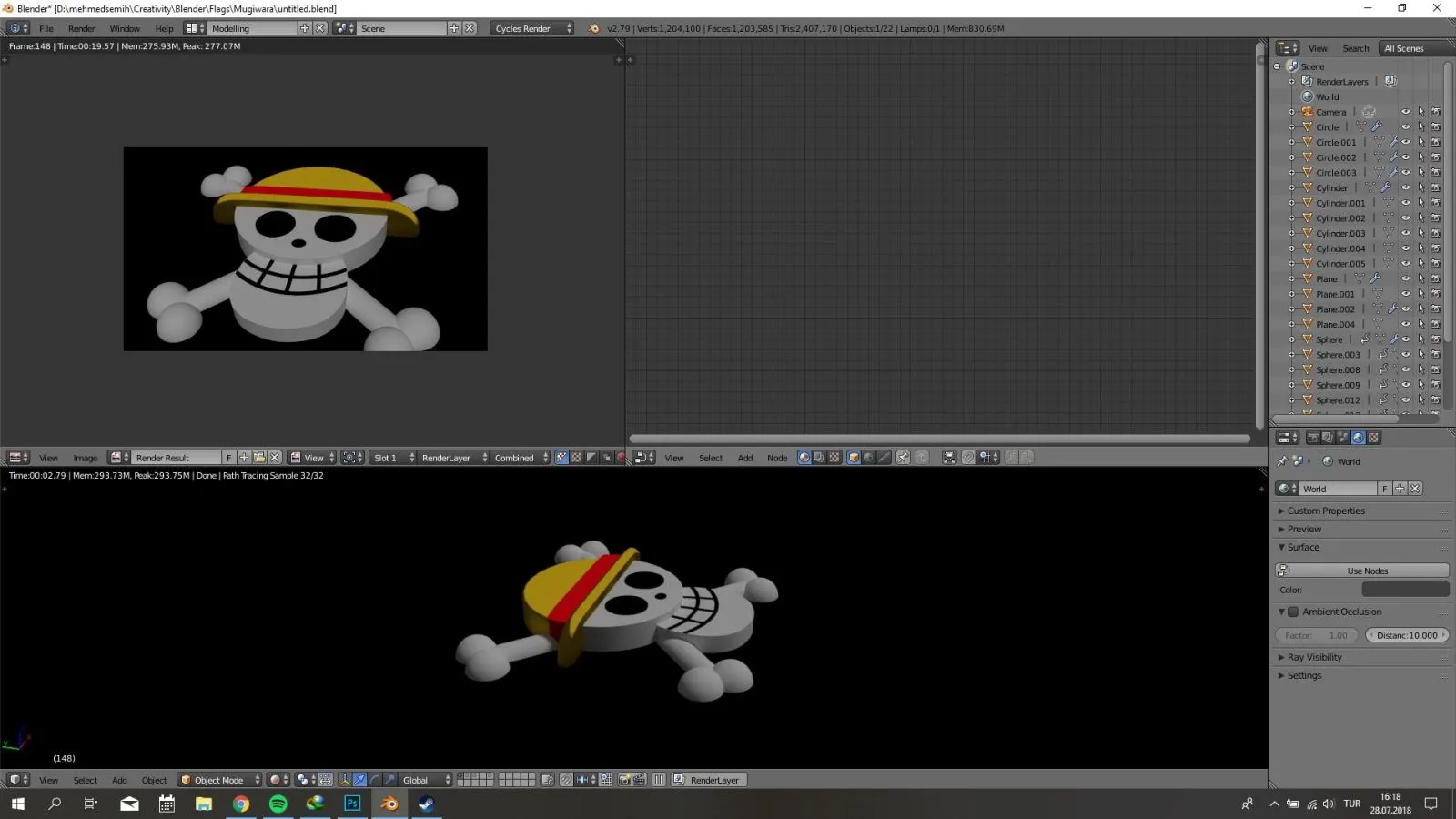Screen dimensions: 1456x819
Task: Toggle visibility of Plane.001
Action: 1406,294
